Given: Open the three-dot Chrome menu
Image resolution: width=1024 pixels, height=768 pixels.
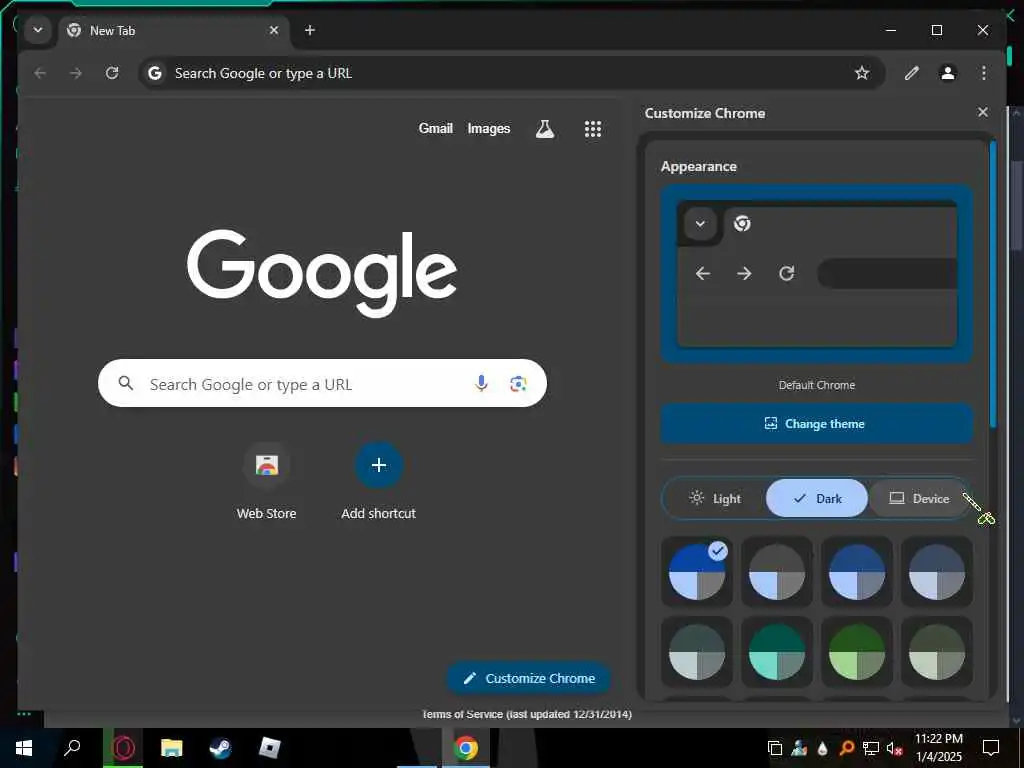Looking at the screenshot, I should [984, 73].
